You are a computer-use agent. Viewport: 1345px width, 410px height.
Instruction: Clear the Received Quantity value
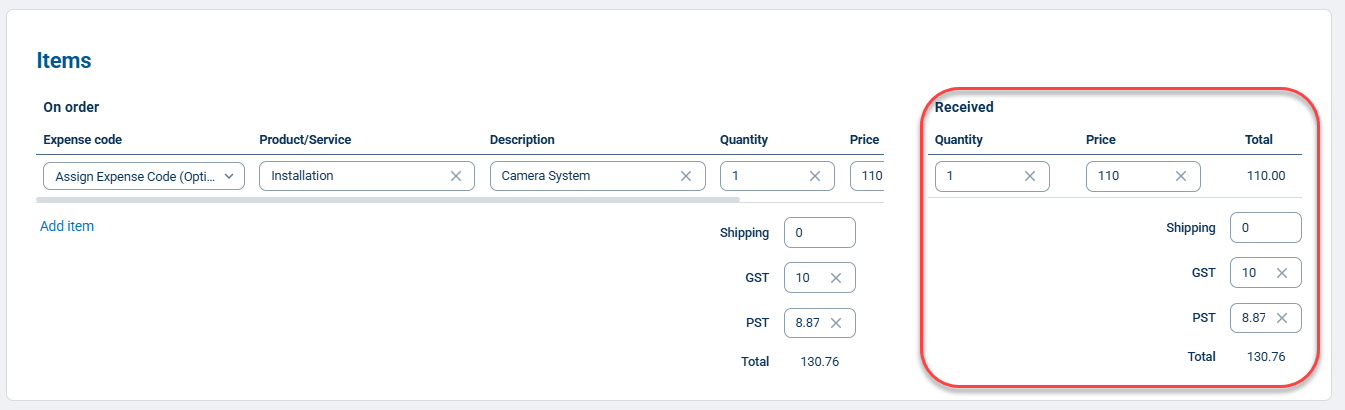1029,176
